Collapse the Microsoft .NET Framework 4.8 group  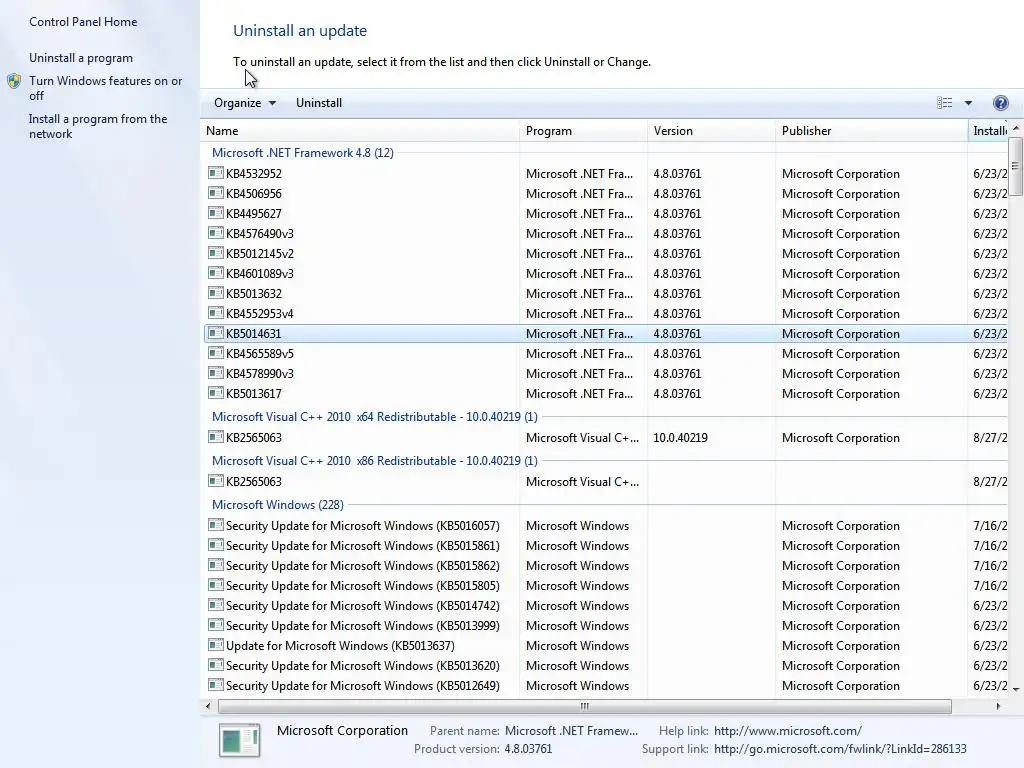302,153
